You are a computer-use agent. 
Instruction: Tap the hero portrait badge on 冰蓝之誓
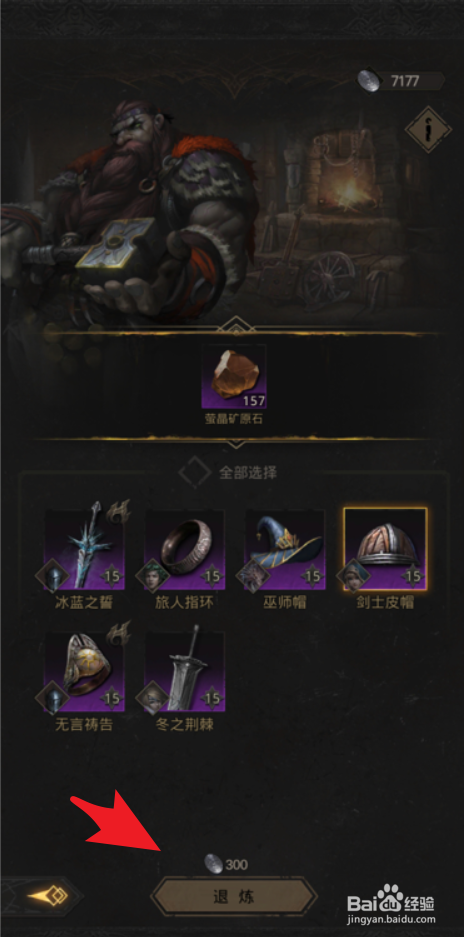coord(52,576)
